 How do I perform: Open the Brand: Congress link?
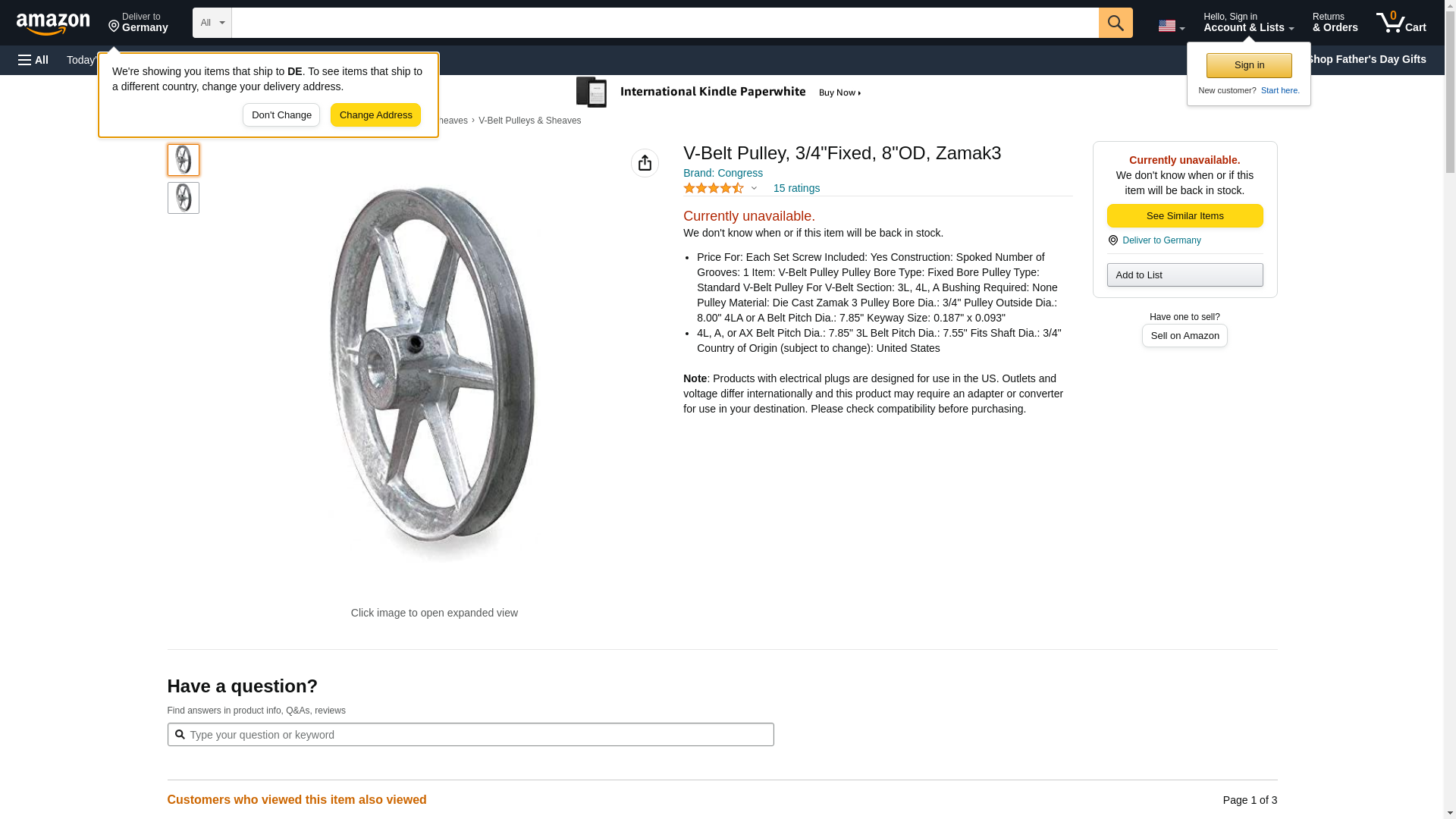[x=723, y=173]
